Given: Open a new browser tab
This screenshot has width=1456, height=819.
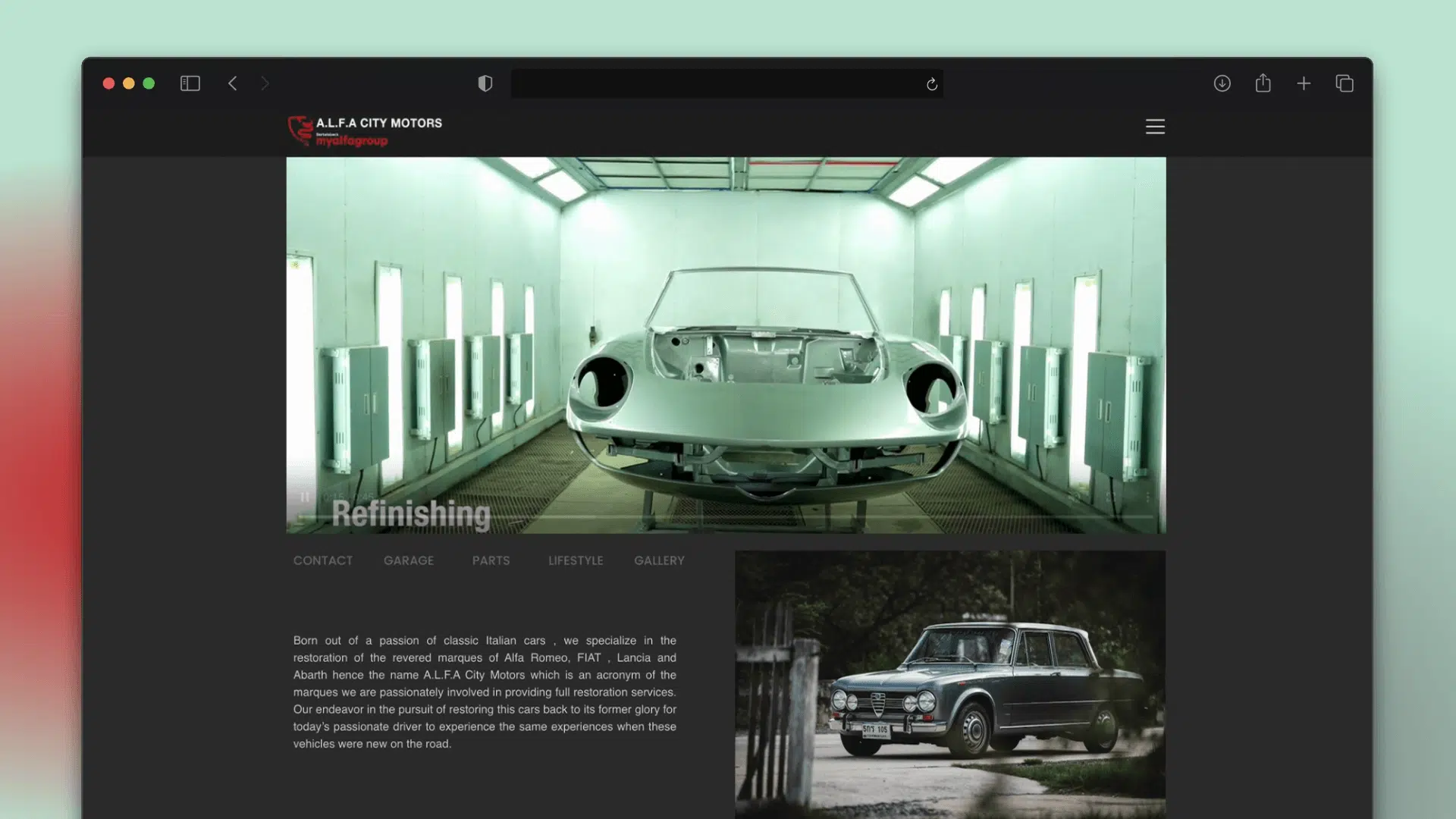Looking at the screenshot, I should 1304,83.
